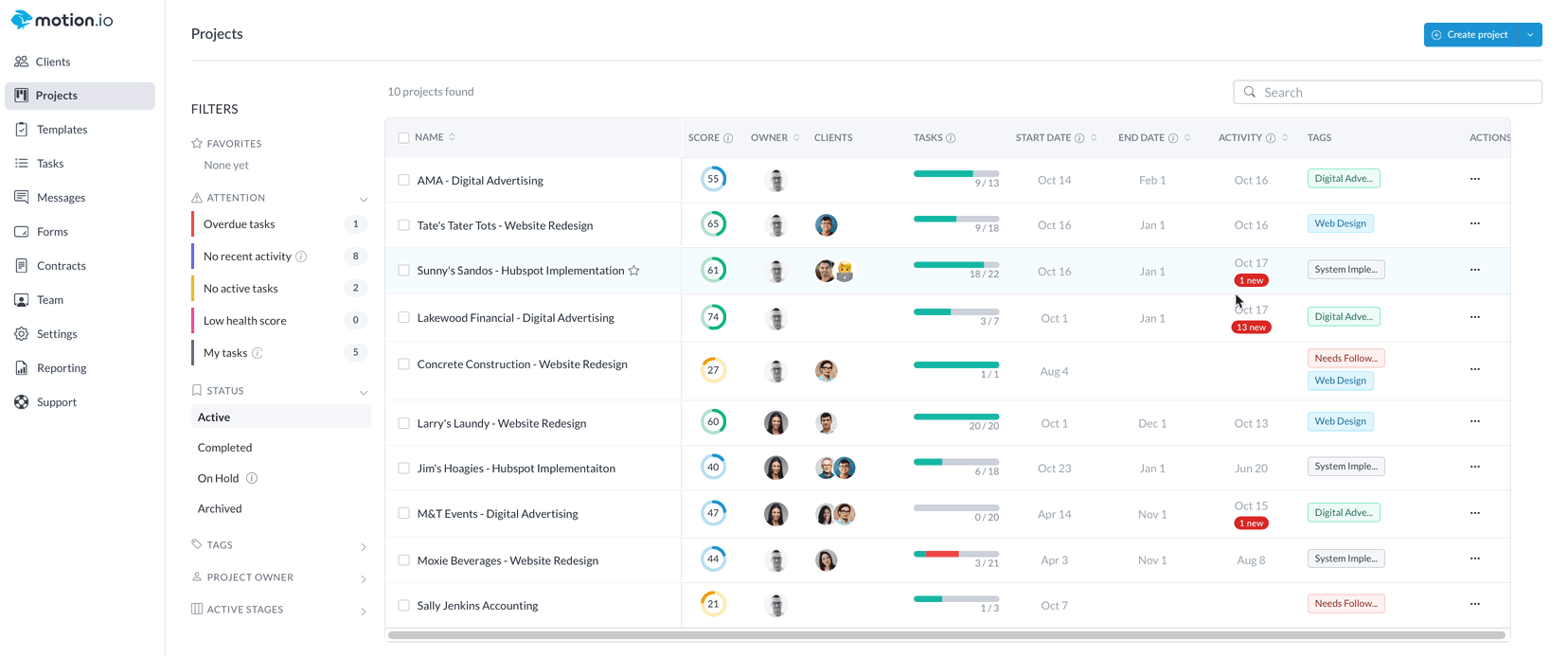Click the motion.io logo
The height and width of the screenshot is (656, 1568).
[x=62, y=20]
